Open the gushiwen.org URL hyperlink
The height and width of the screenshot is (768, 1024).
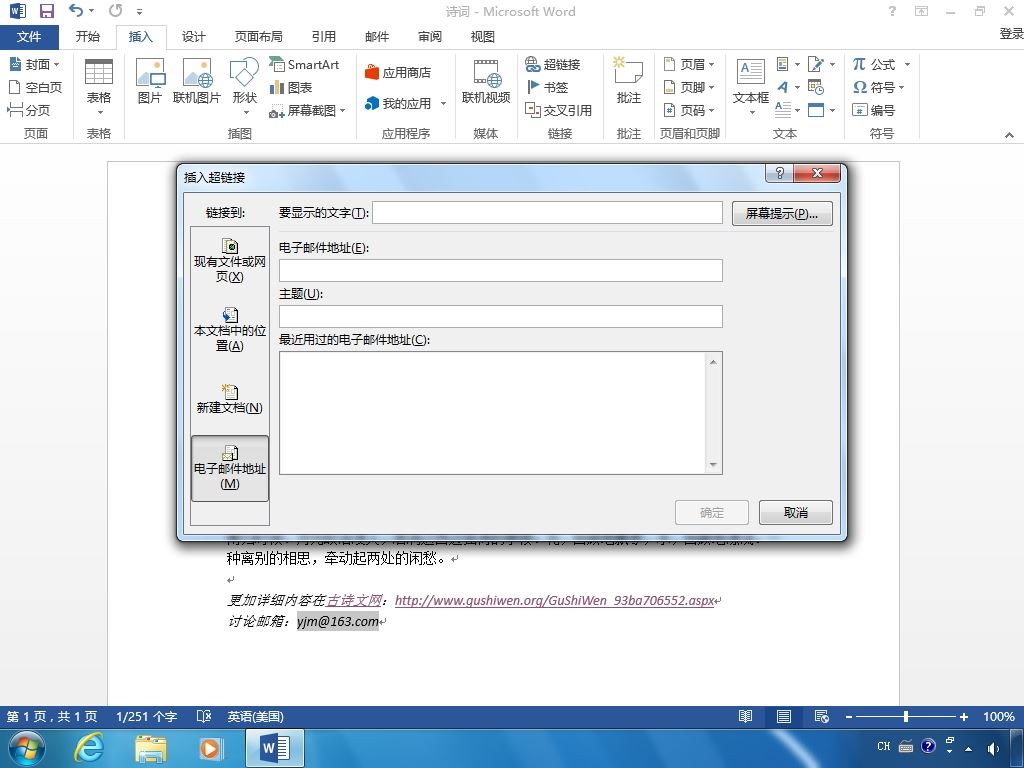click(554, 600)
